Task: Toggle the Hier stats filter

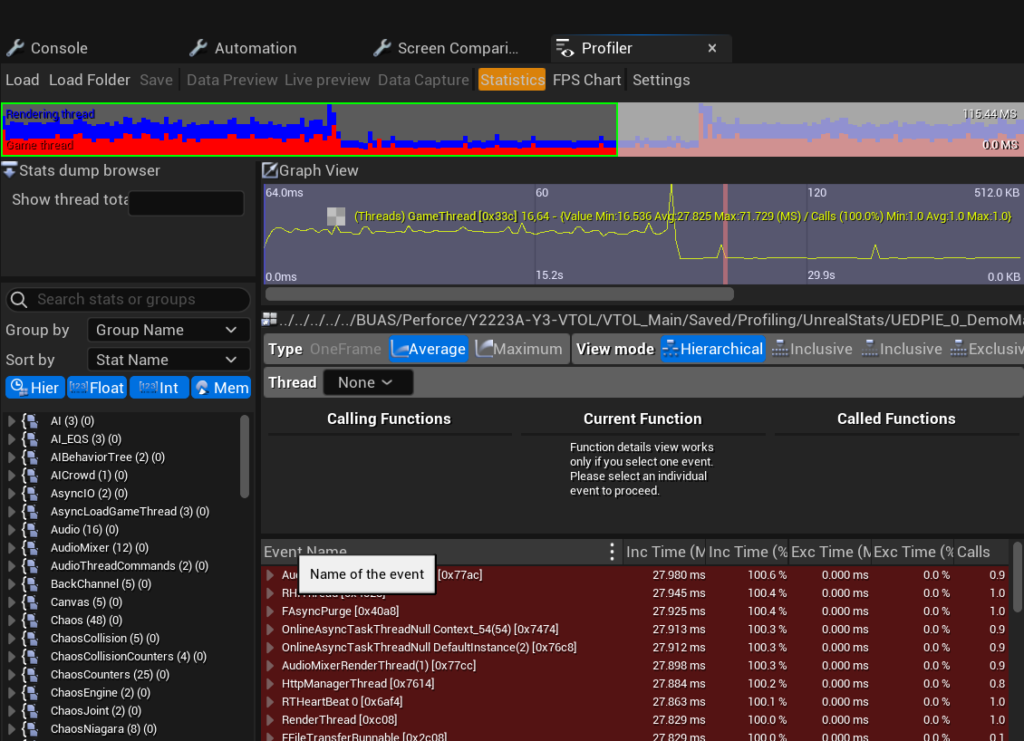Action: point(35,388)
